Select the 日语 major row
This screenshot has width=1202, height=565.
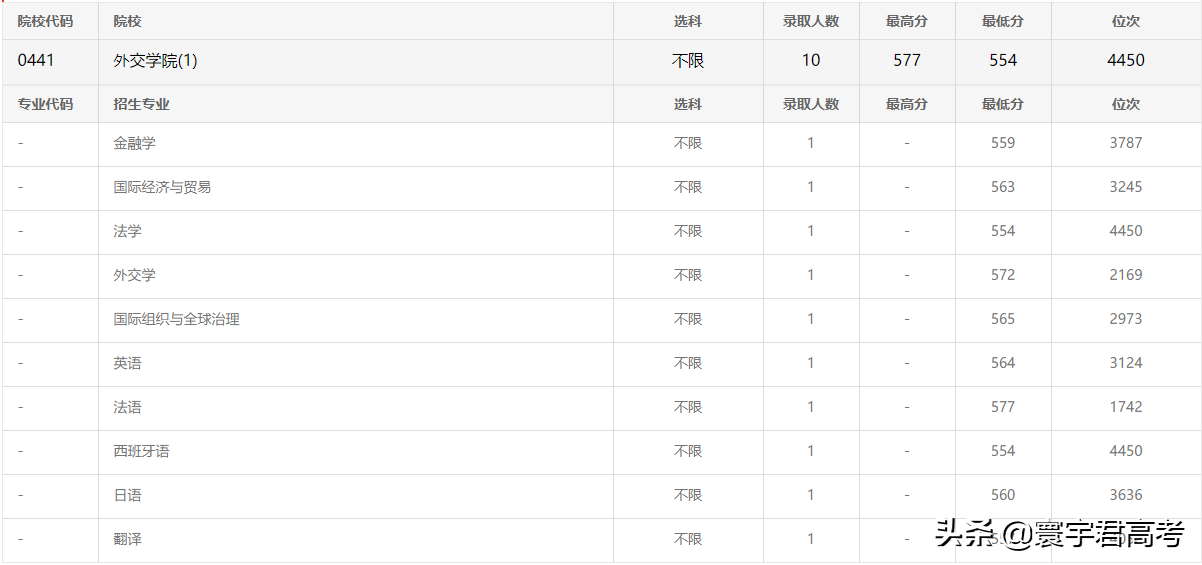click(127, 495)
